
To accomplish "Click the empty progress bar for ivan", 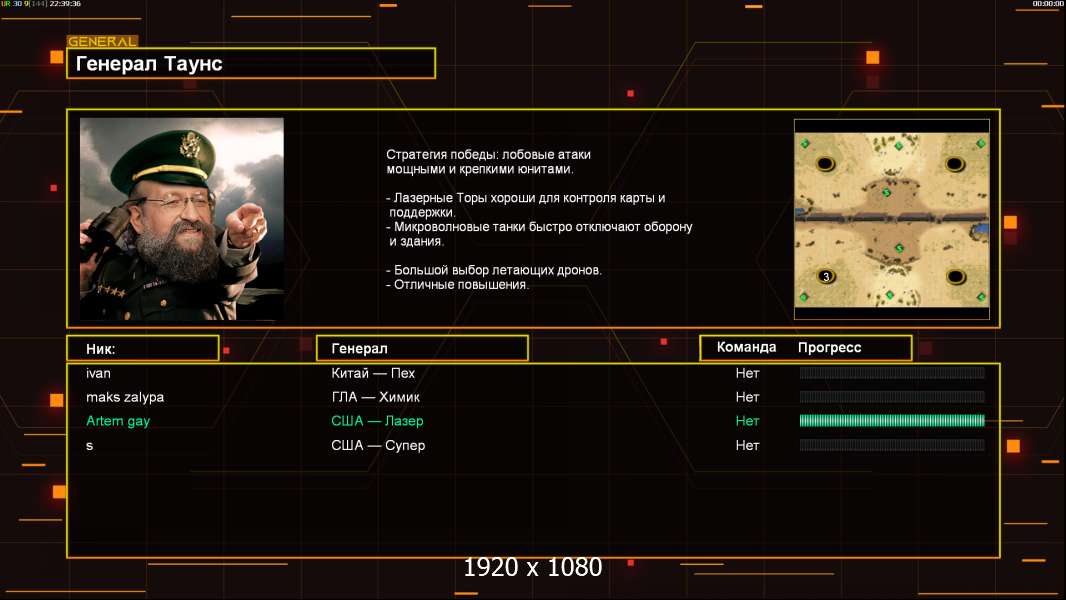I will (892, 372).
